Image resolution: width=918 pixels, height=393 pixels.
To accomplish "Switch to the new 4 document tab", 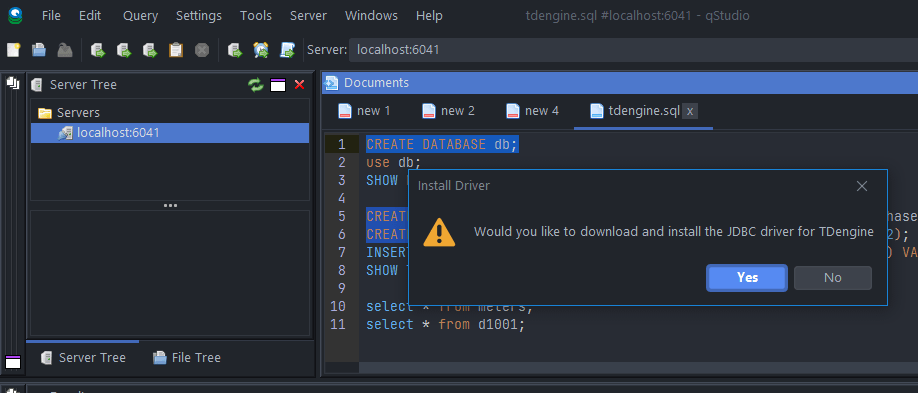I will [533, 111].
